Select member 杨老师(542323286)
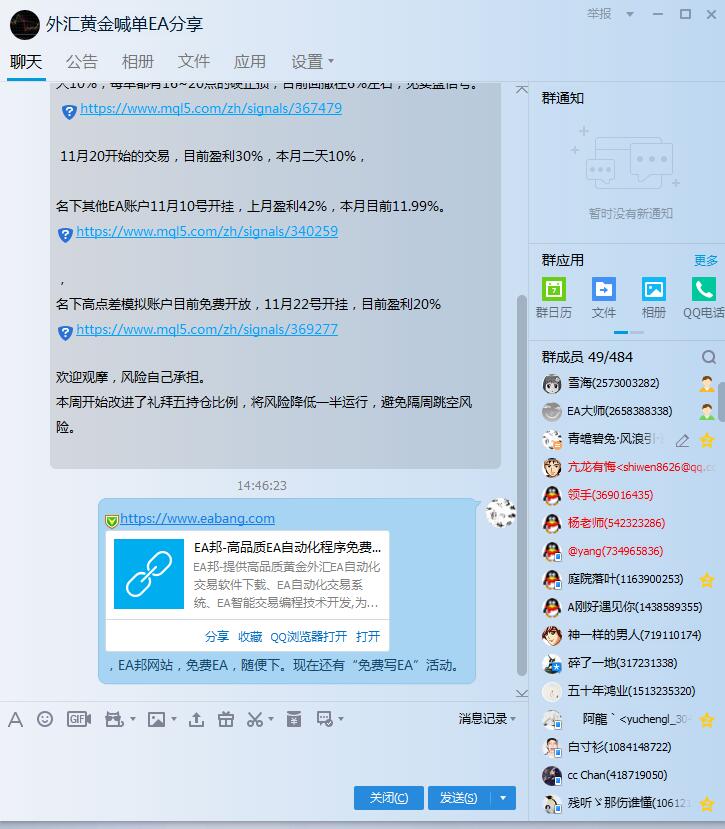 point(627,523)
